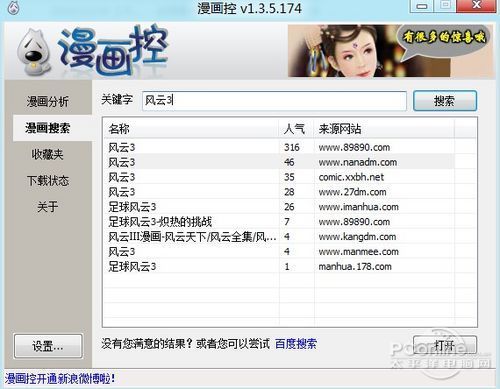
Task: Select the result from comic.xxbh.net
Action: point(289,177)
